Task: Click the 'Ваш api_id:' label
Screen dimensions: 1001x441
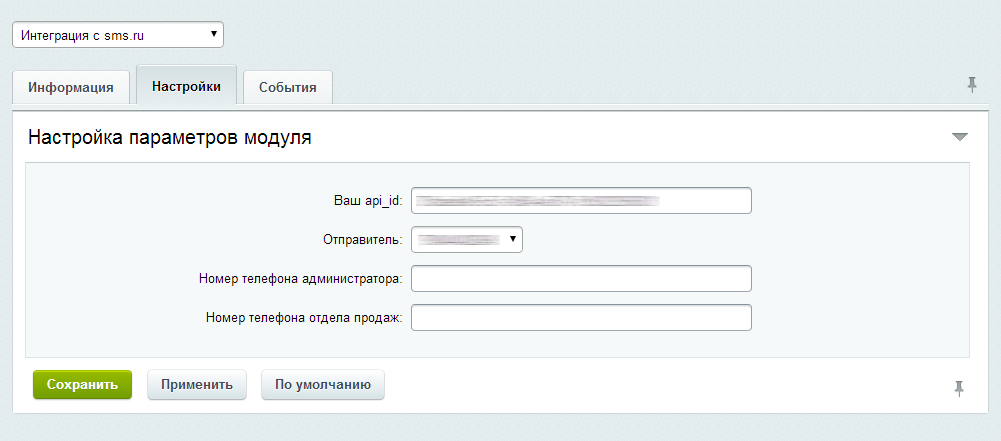Action: [367, 201]
